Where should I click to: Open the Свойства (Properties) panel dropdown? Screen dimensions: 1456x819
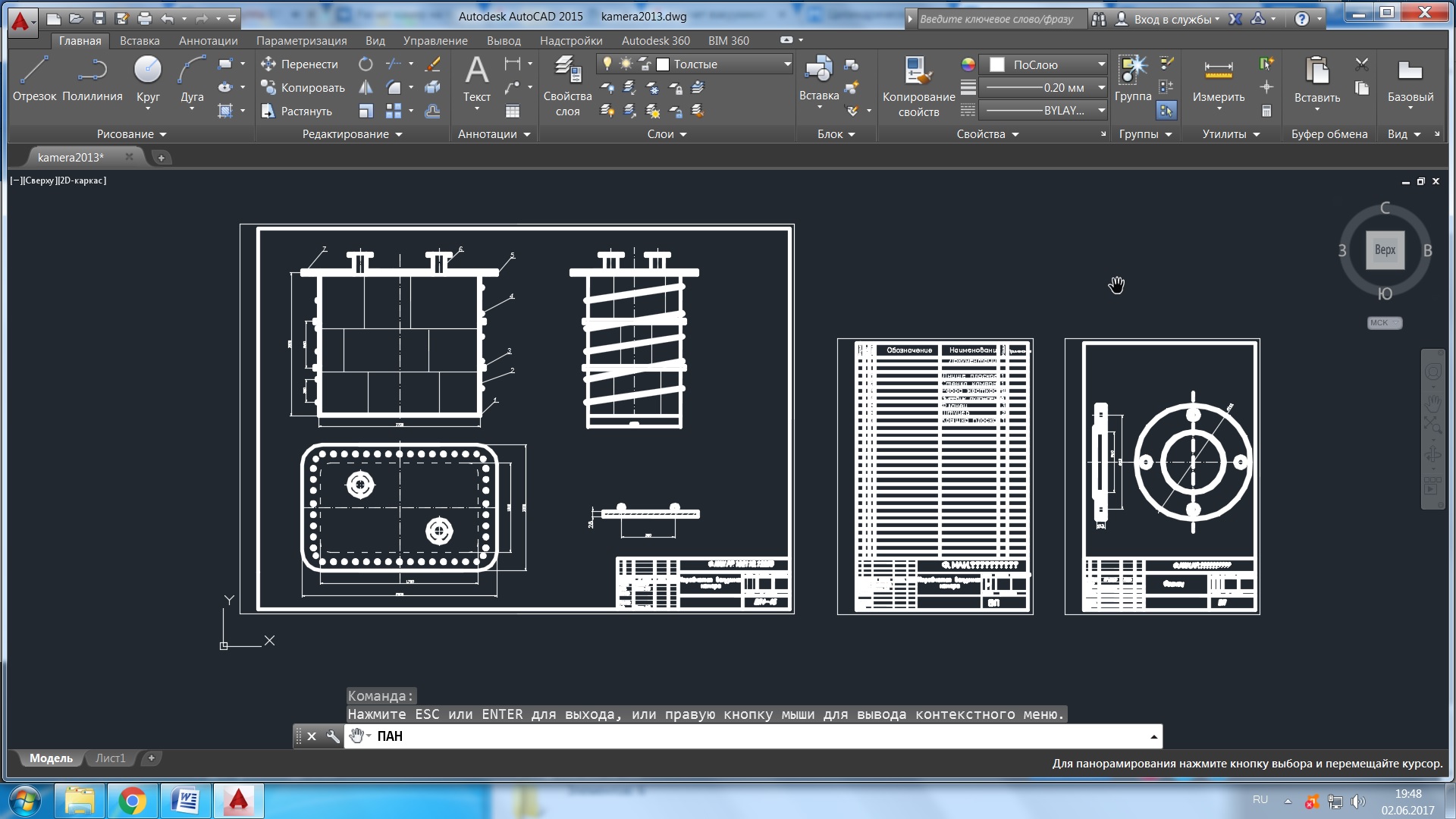click(x=1012, y=133)
